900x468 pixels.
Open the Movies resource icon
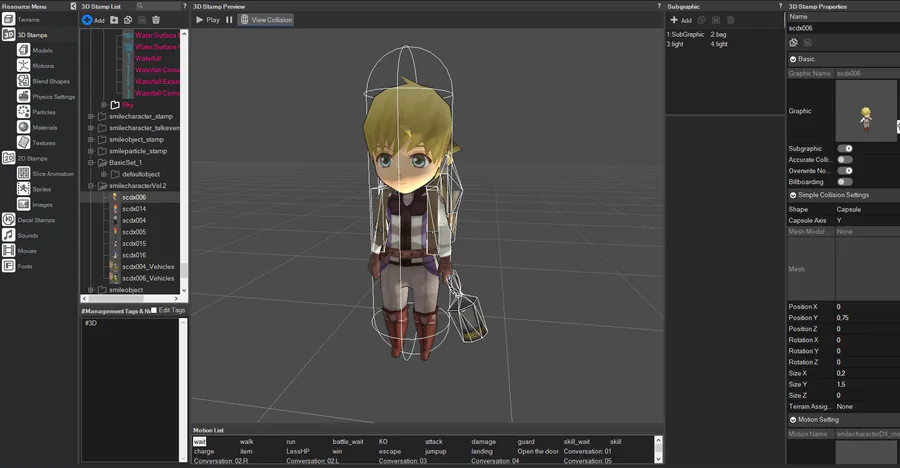(9, 251)
